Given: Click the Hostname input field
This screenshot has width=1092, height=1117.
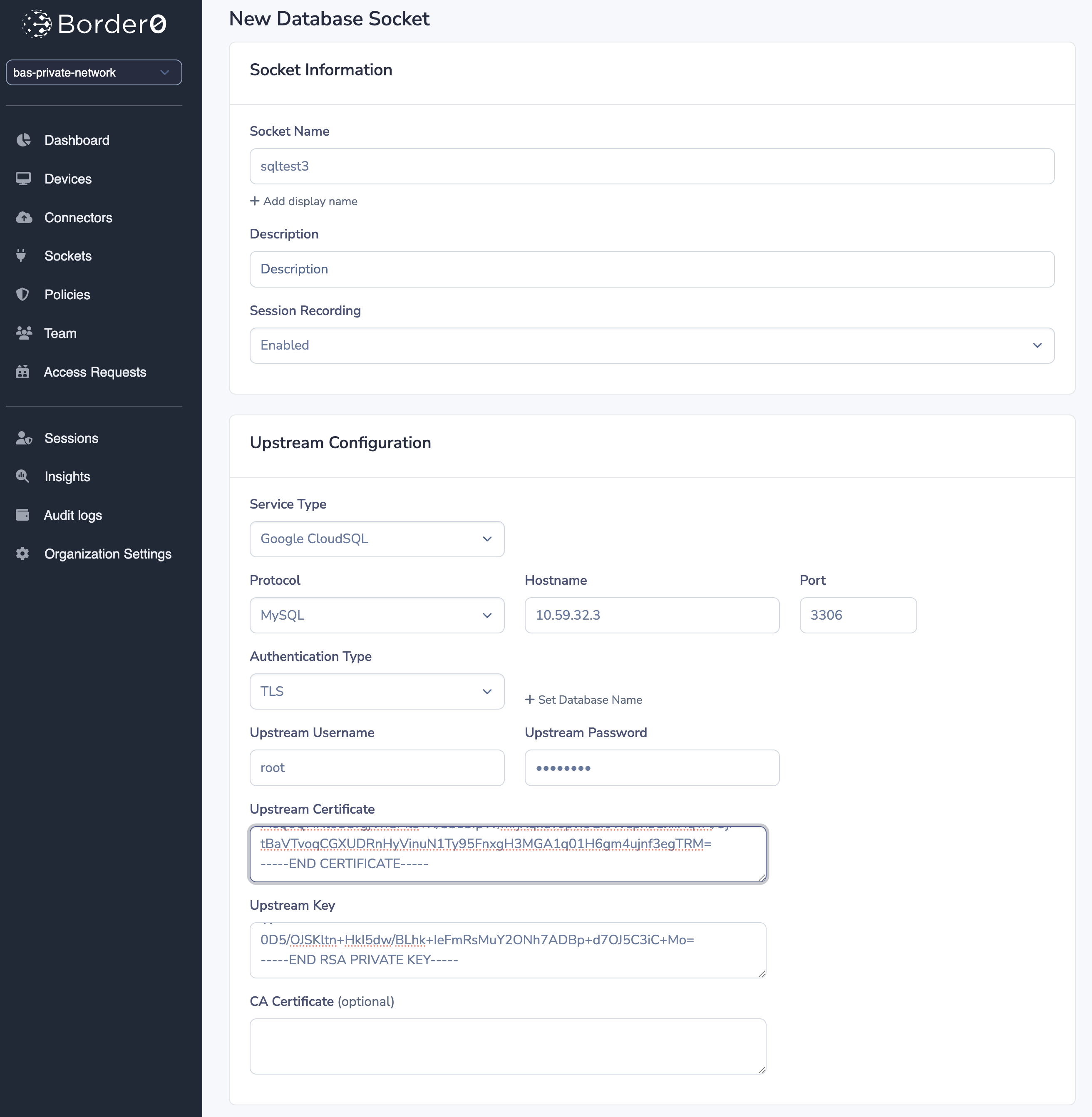Looking at the screenshot, I should click(x=652, y=615).
